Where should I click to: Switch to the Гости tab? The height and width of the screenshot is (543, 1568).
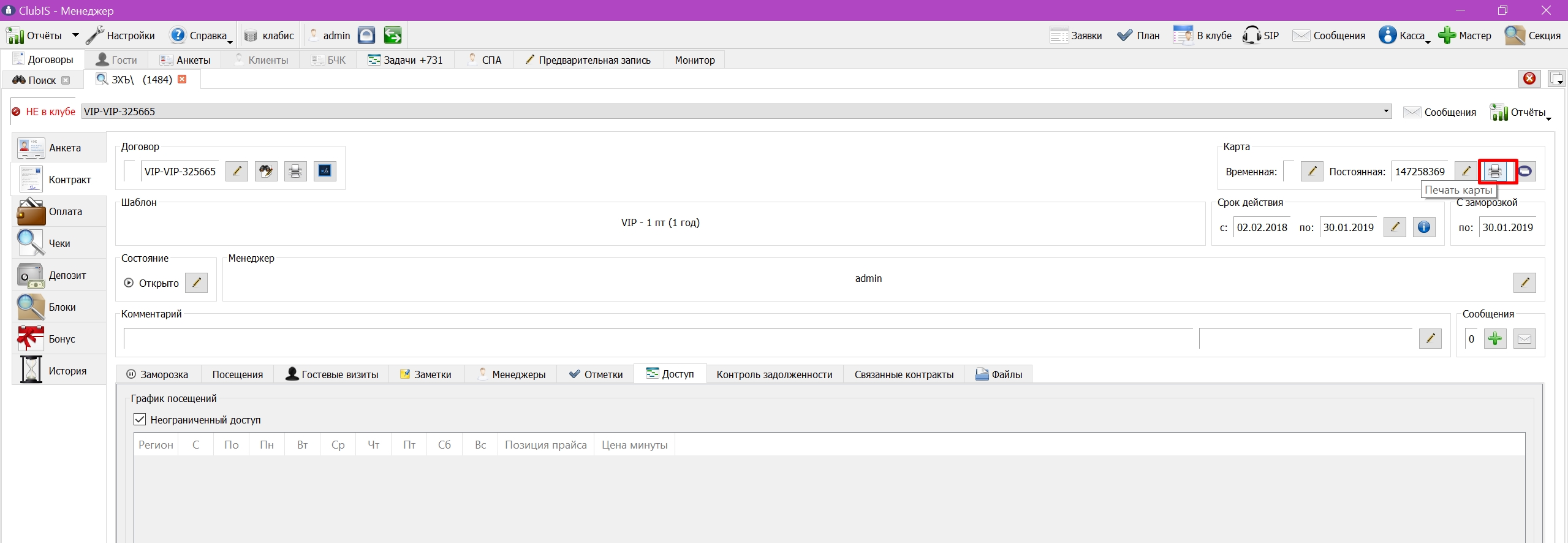point(116,60)
